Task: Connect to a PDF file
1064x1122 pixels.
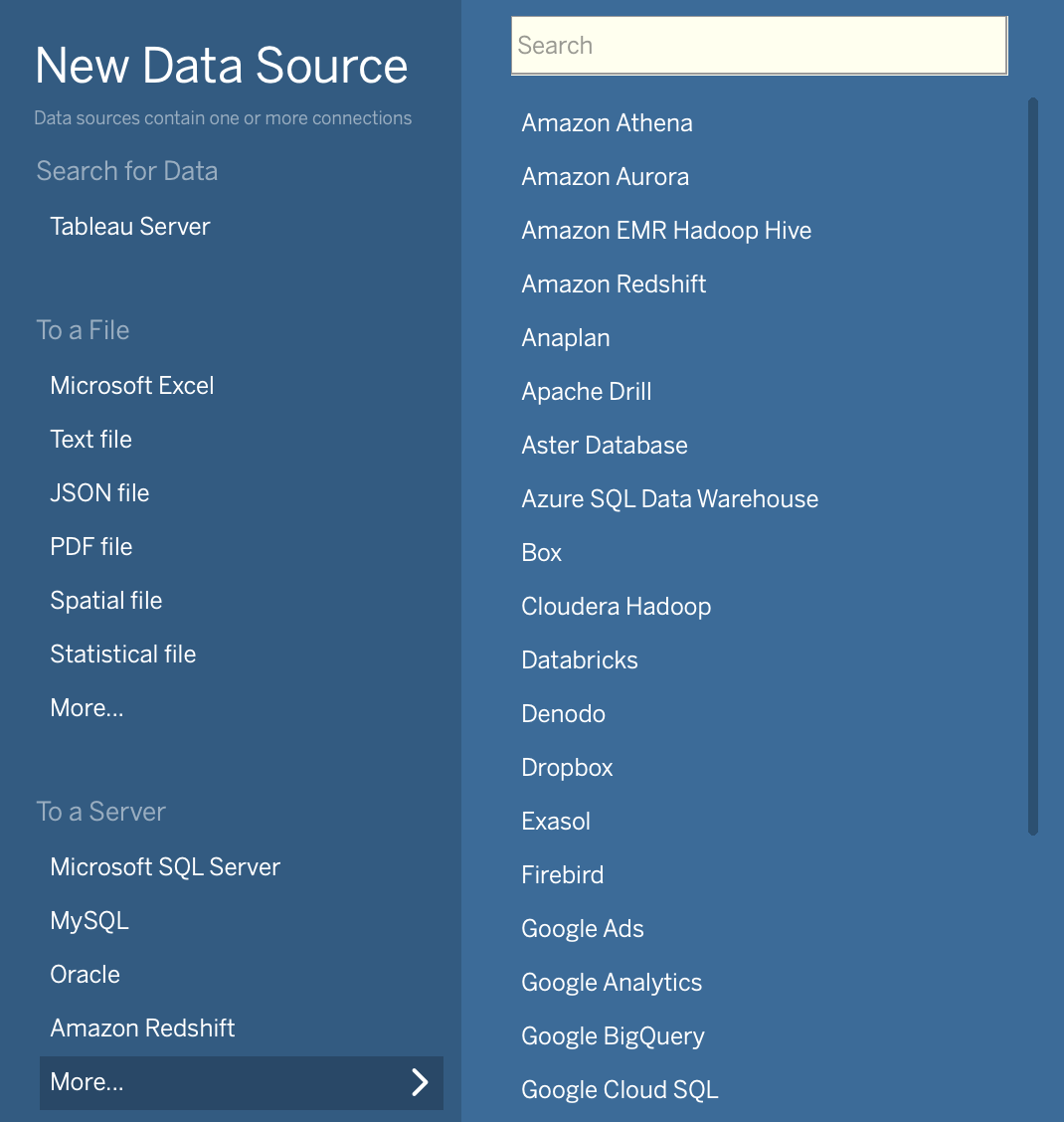Action: tap(90, 546)
